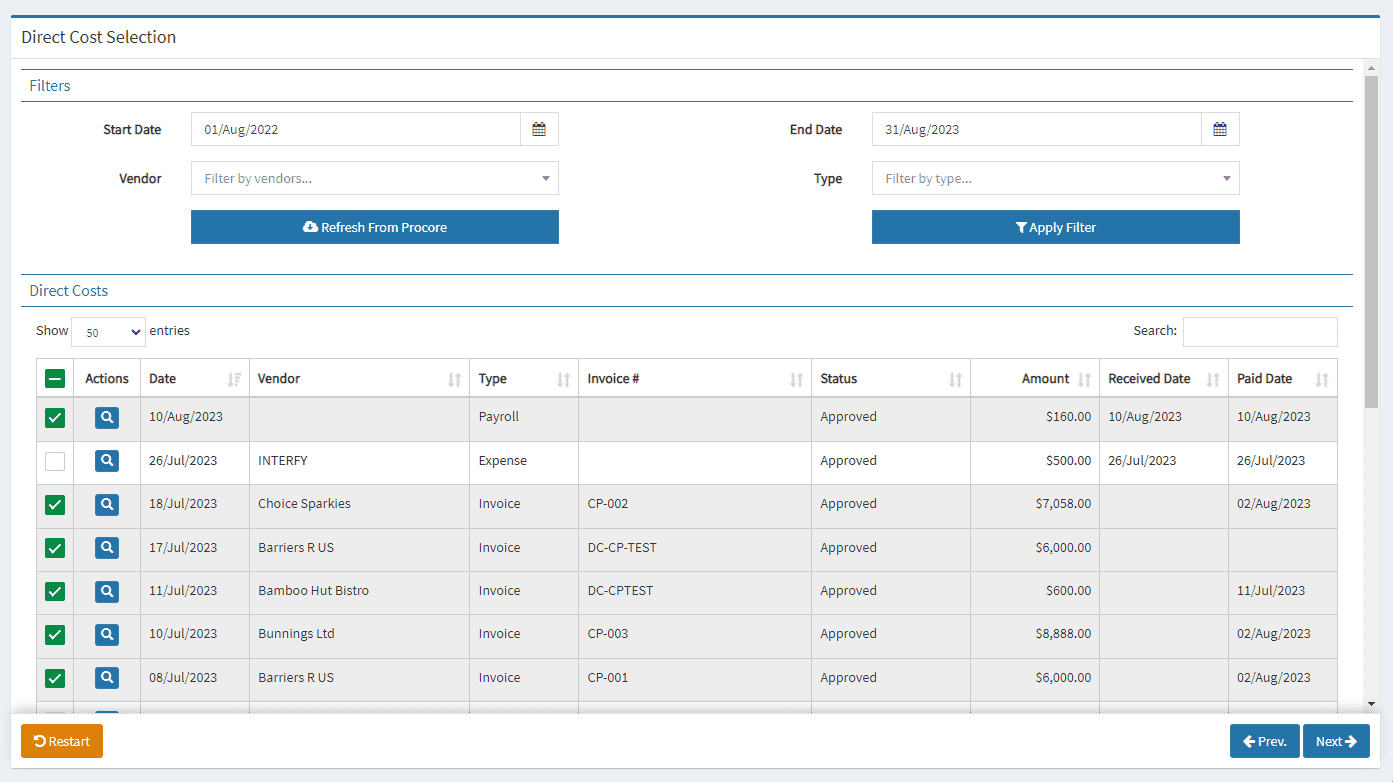Viewport: 1393px width, 782px height.
Task: Toggle the select-all checkbox in table header
Action: (x=55, y=378)
